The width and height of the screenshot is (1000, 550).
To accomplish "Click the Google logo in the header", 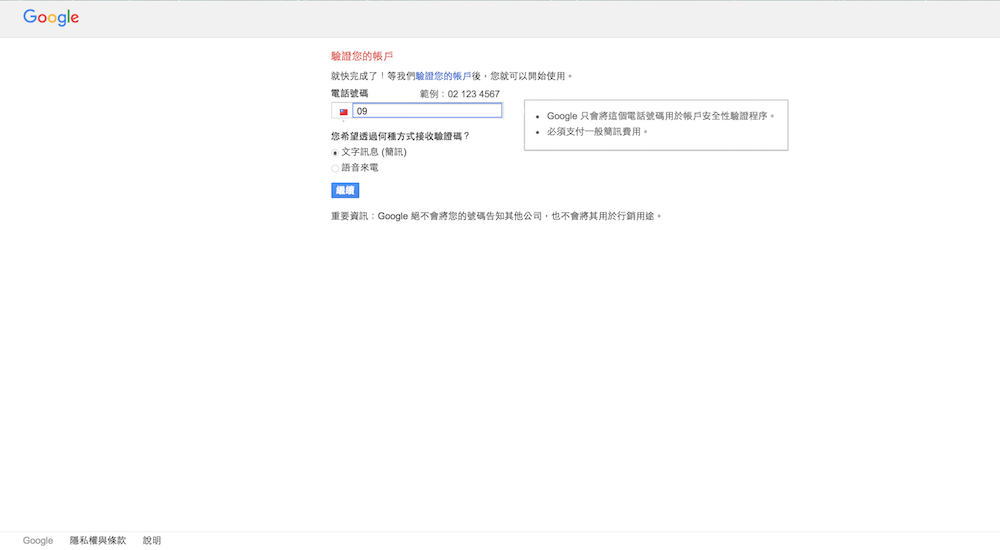I will pyautogui.click(x=51, y=18).
